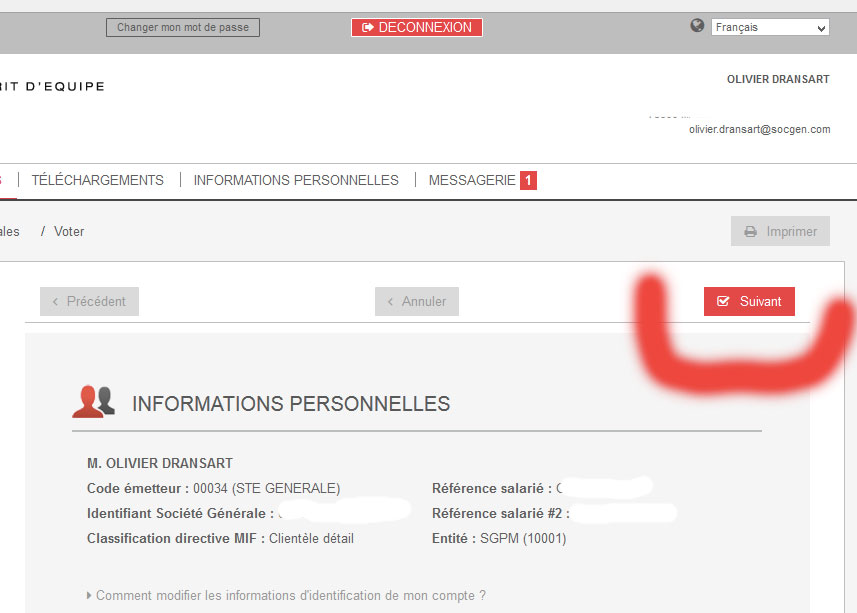Open the INFORMATIONS PERSONNELLES tab
Image resolution: width=857 pixels, height=613 pixels.
point(296,181)
